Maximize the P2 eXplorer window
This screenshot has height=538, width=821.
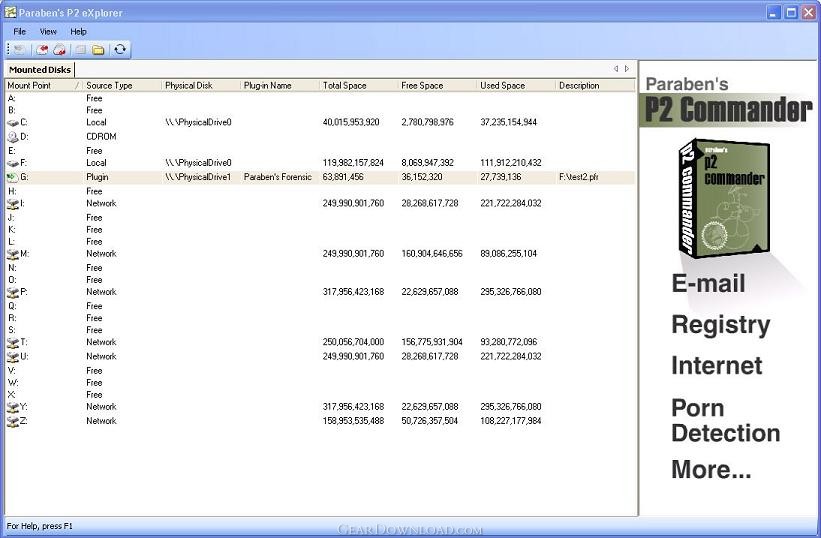tap(791, 13)
